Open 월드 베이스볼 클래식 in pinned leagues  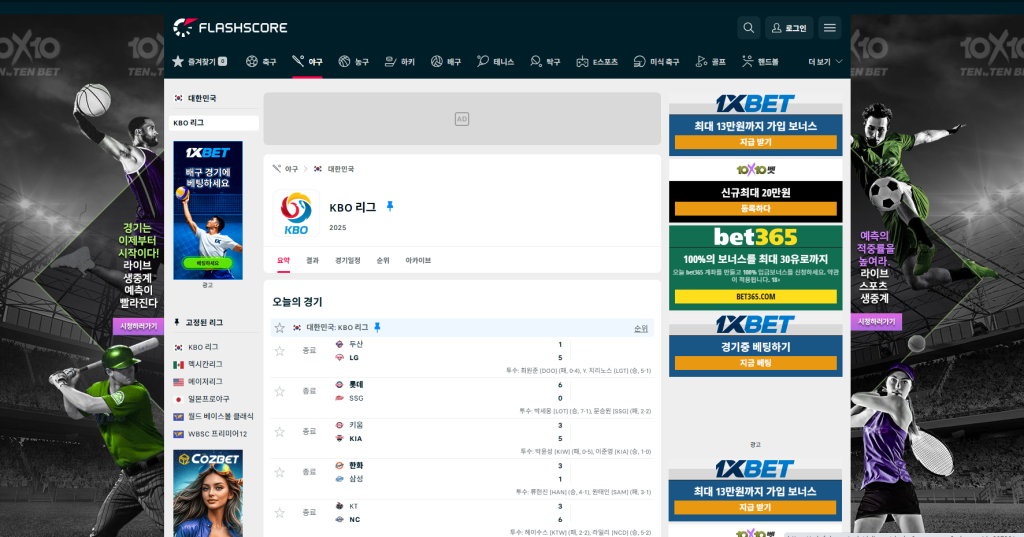[220, 416]
